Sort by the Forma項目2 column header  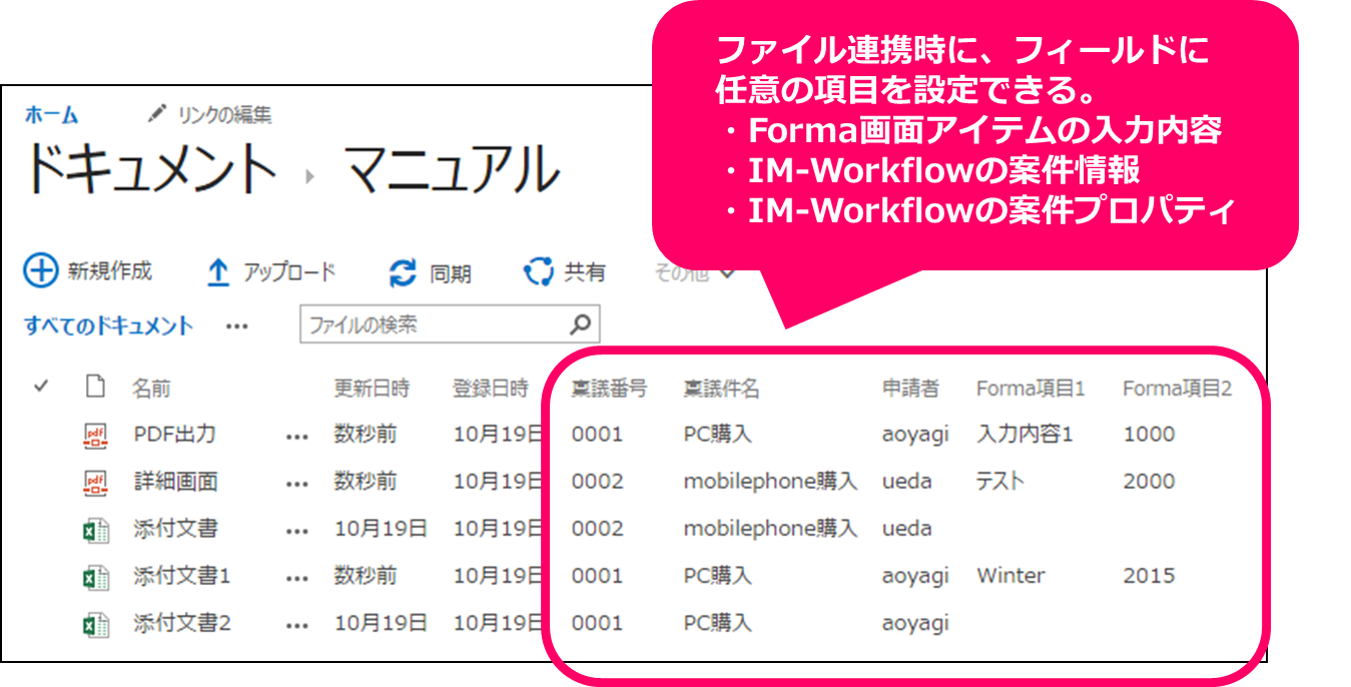(x=1178, y=389)
